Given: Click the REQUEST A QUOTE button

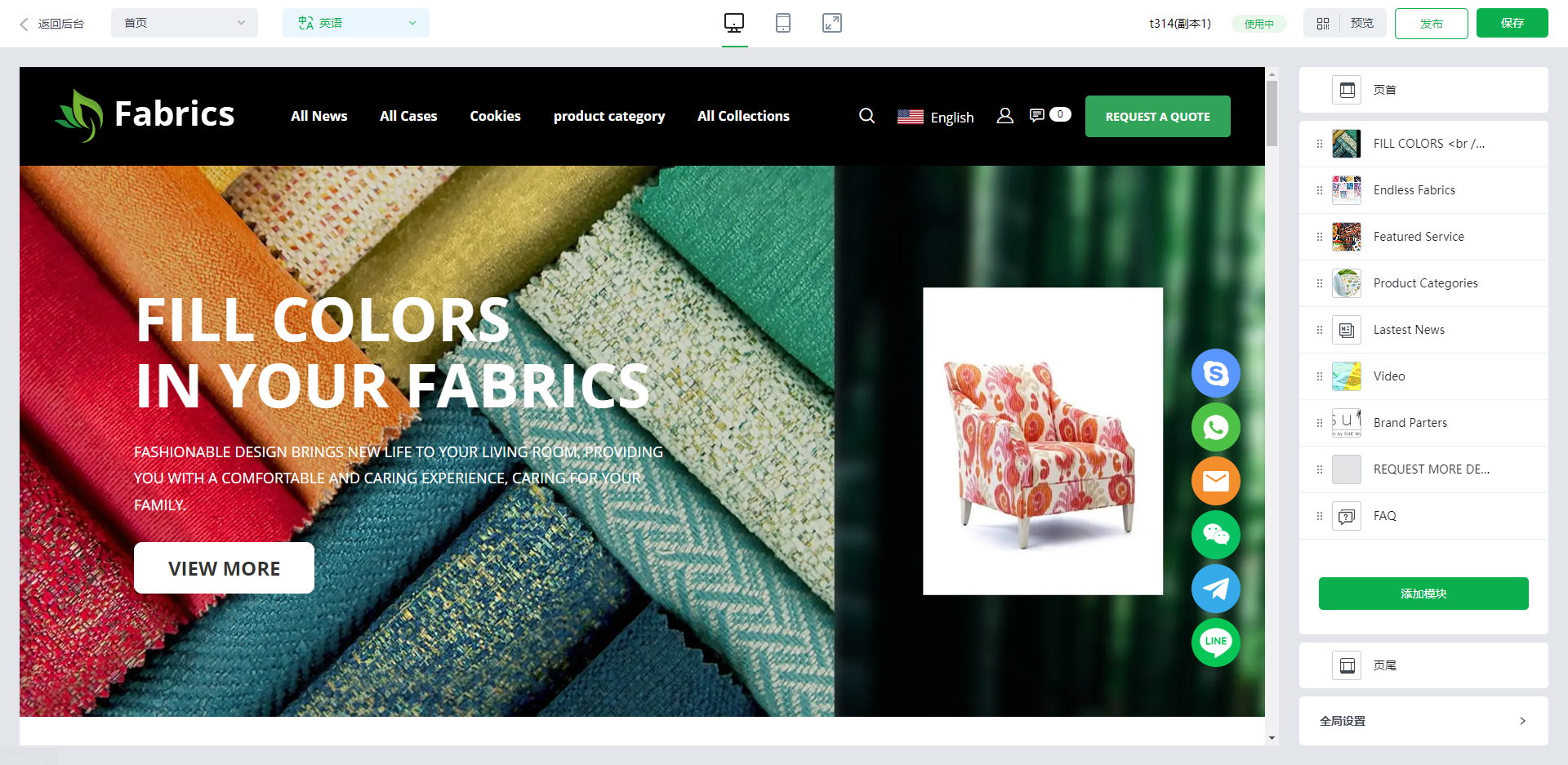Looking at the screenshot, I should (1158, 116).
